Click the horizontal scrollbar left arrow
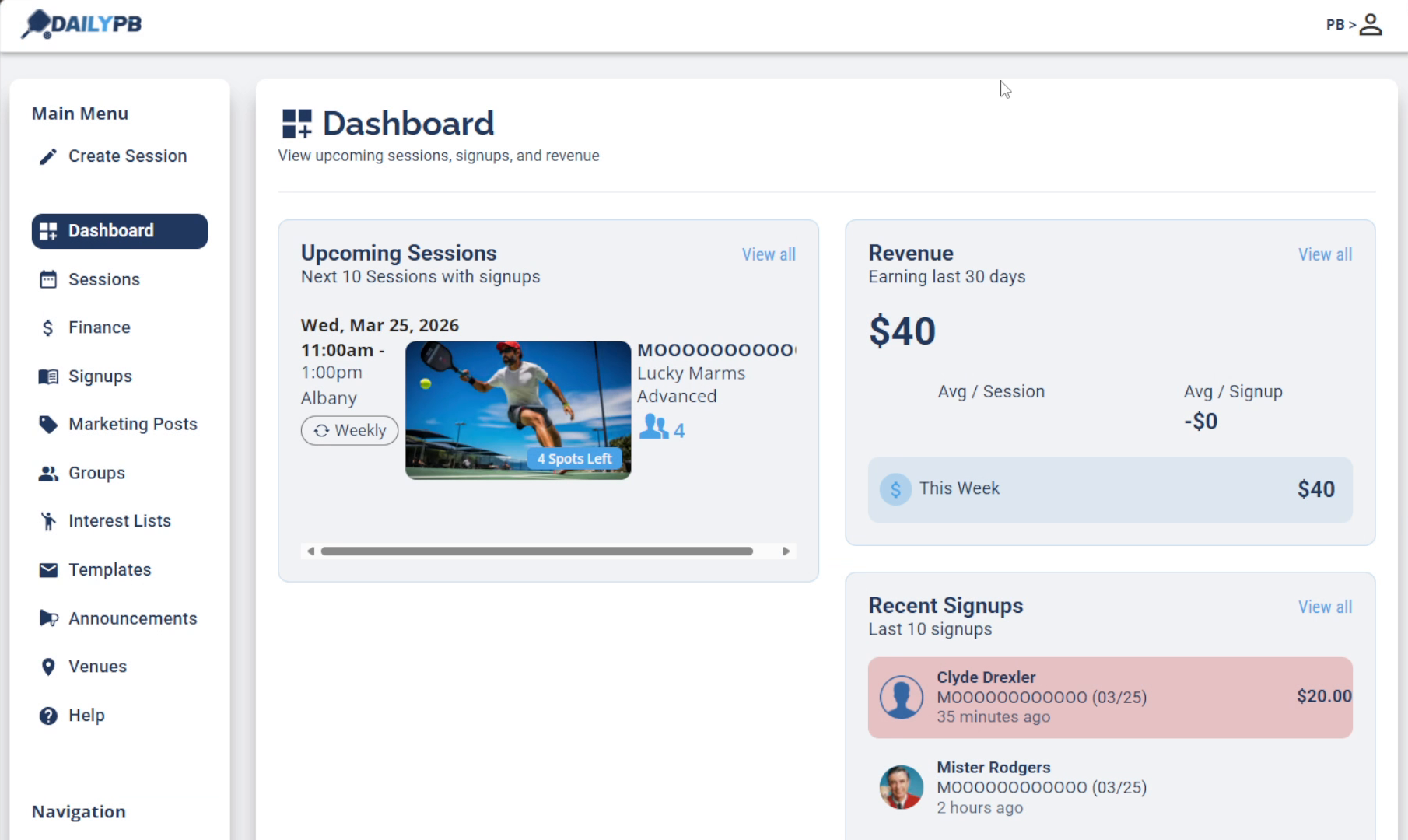The width and height of the screenshot is (1408, 840). [310, 551]
